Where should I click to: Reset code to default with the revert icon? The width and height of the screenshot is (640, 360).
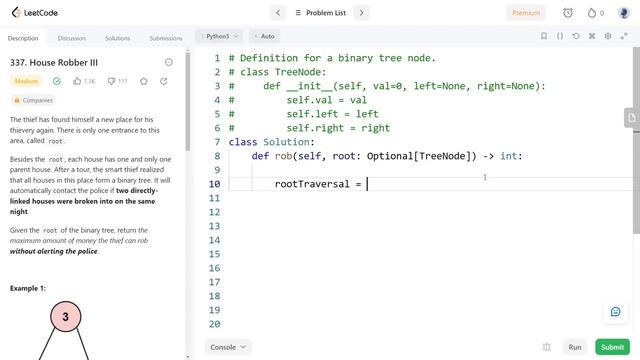(x=576, y=36)
